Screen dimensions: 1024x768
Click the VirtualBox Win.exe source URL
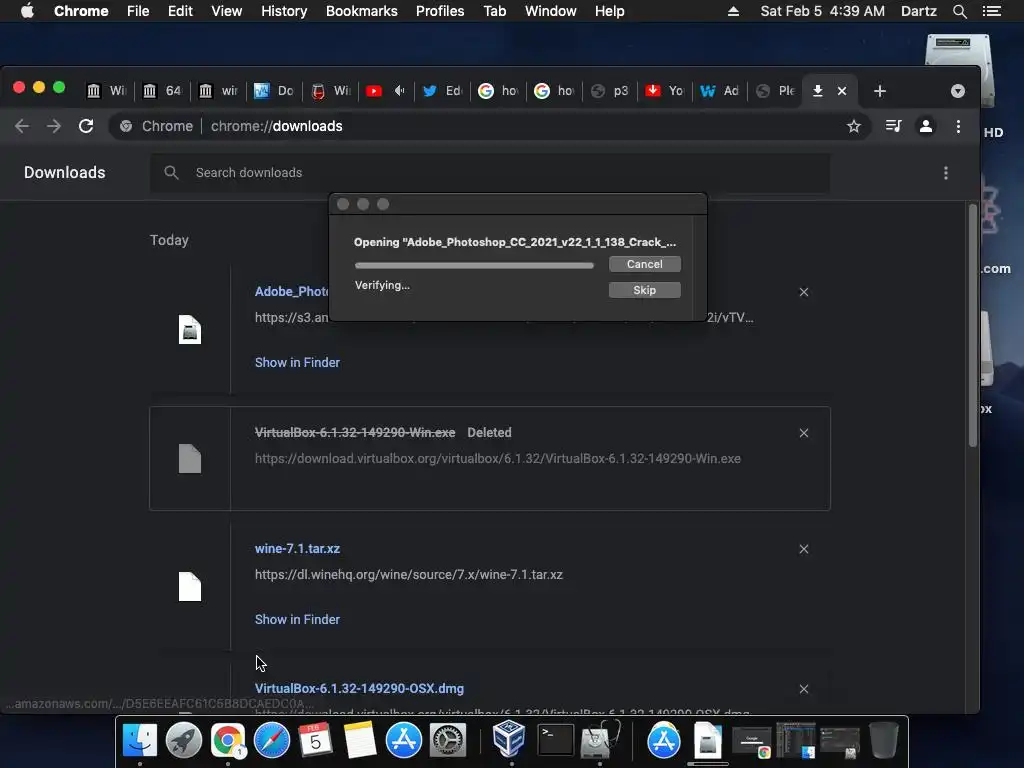point(498,458)
